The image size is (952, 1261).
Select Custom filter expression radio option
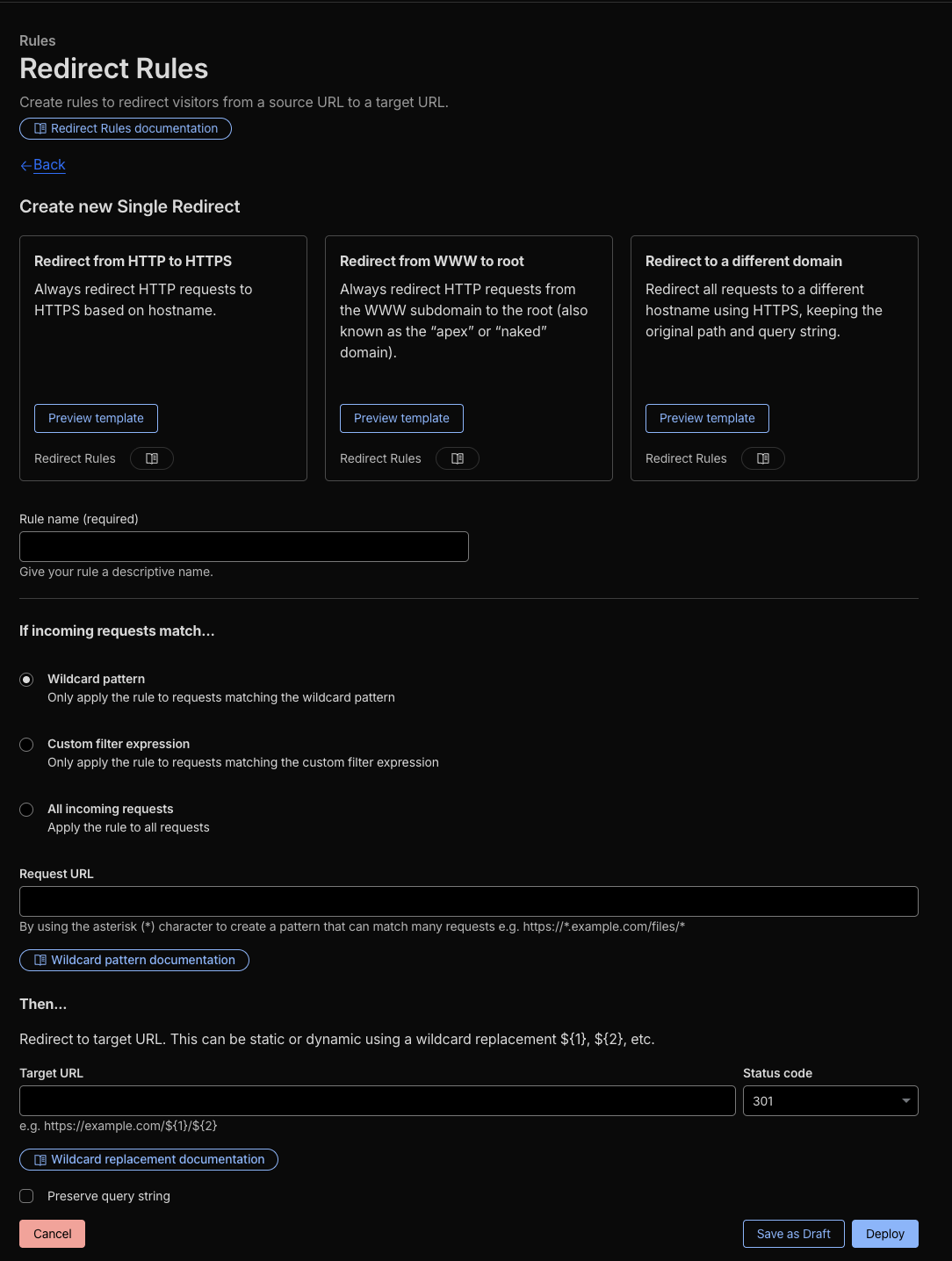click(x=26, y=745)
